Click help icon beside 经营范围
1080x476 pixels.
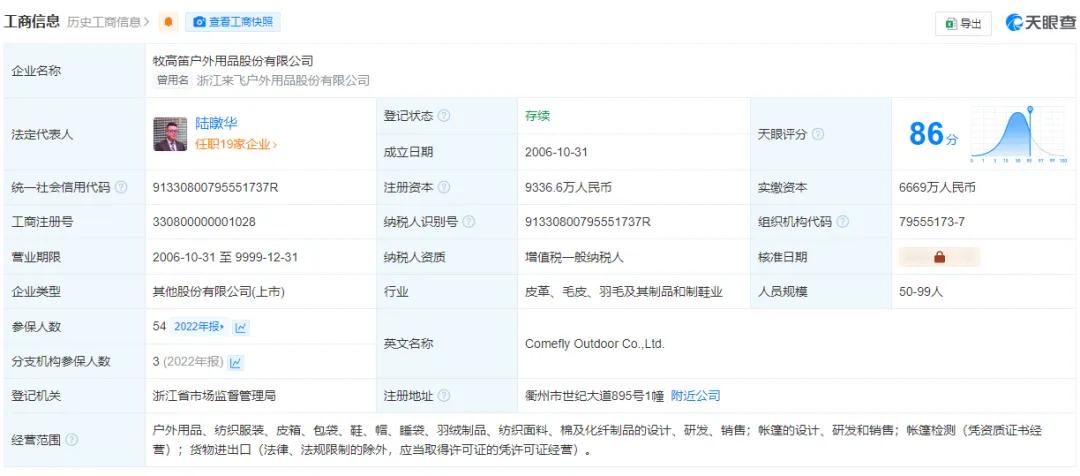(x=71, y=440)
